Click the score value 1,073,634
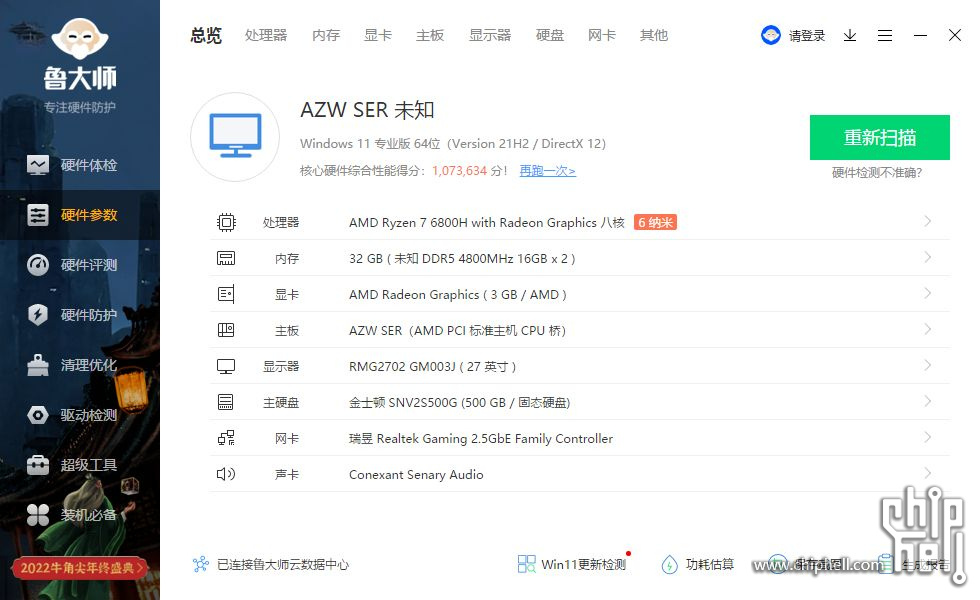 click(459, 171)
